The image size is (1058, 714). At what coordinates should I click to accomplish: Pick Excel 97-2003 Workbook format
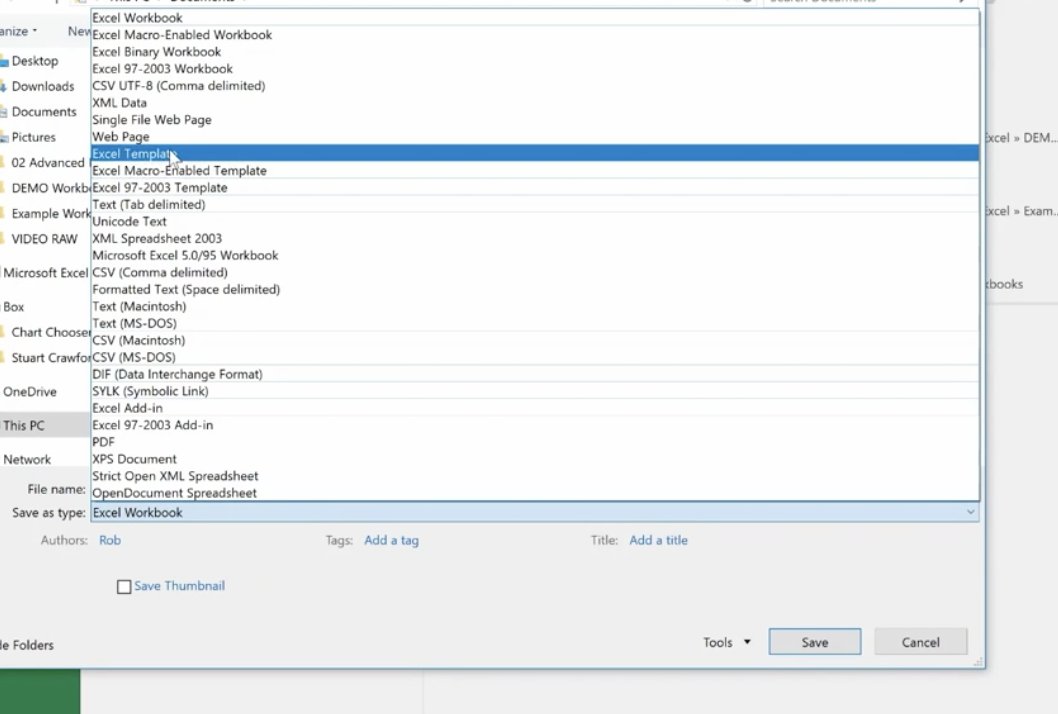pos(535,68)
